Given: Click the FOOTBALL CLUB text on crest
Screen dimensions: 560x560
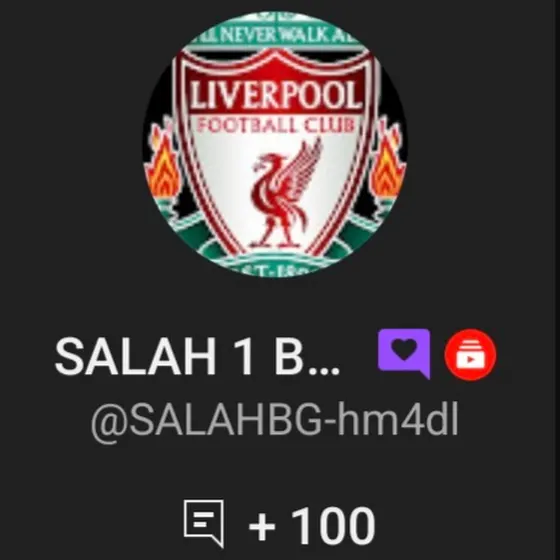Looking at the screenshot, I should [276, 126].
